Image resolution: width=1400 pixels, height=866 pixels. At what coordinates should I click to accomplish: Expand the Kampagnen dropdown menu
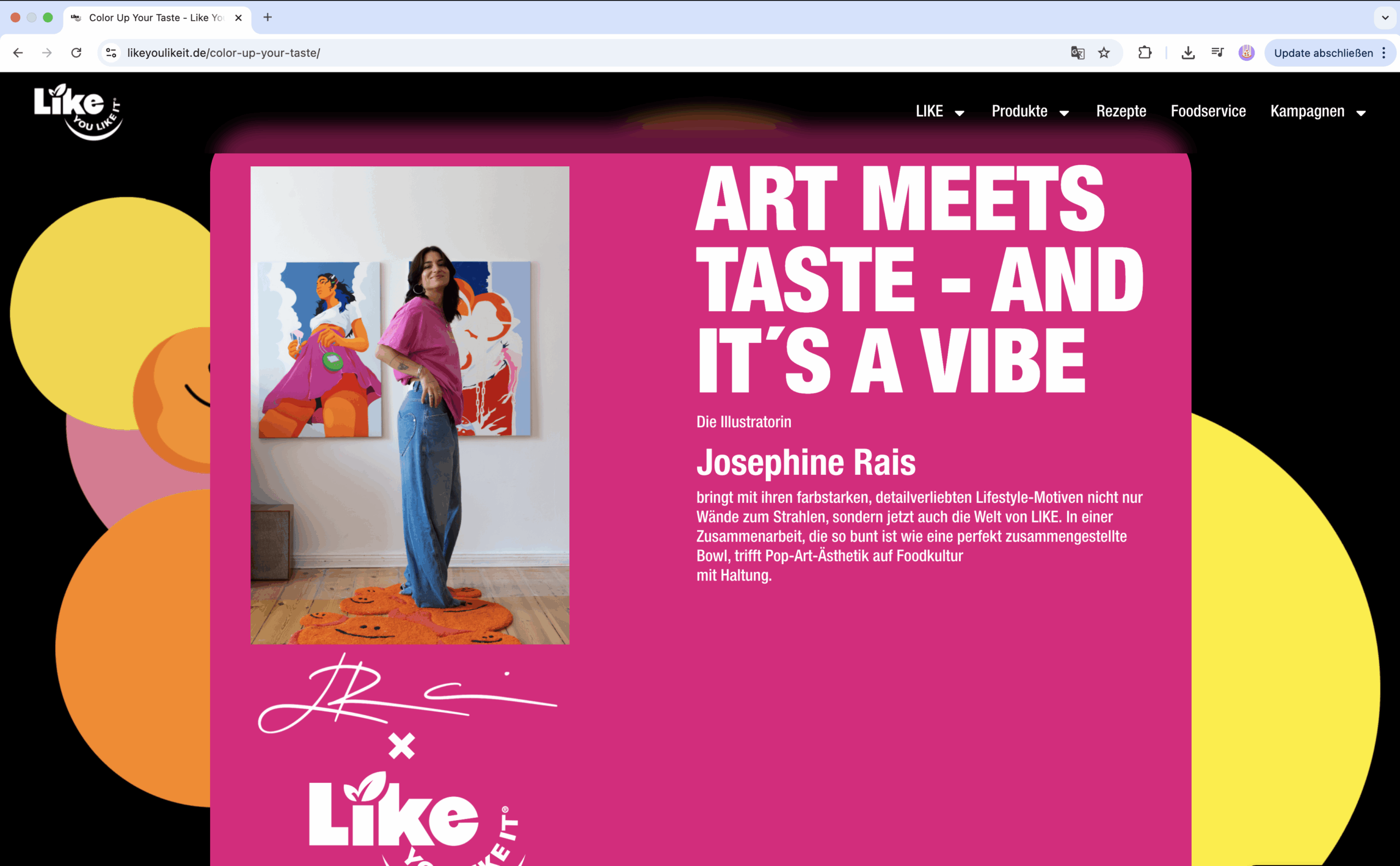click(1318, 111)
